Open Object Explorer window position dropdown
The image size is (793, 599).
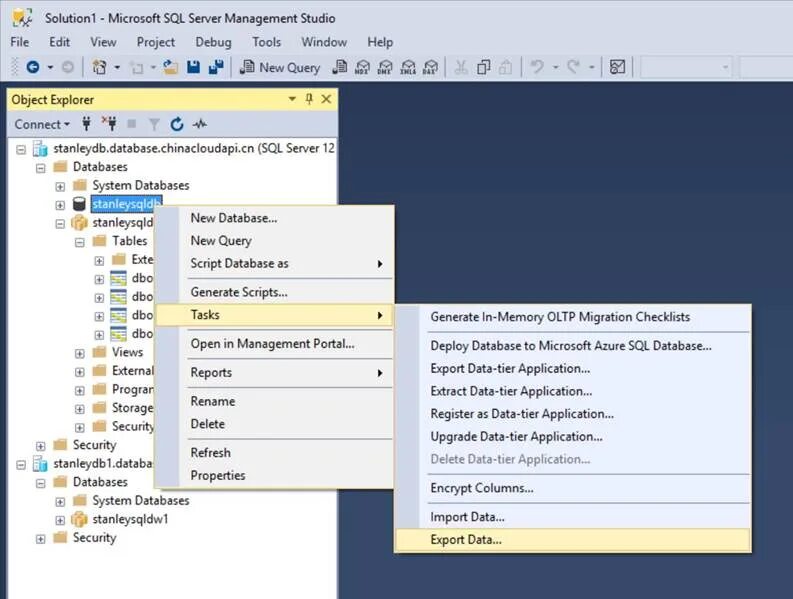(x=292, y=99)
